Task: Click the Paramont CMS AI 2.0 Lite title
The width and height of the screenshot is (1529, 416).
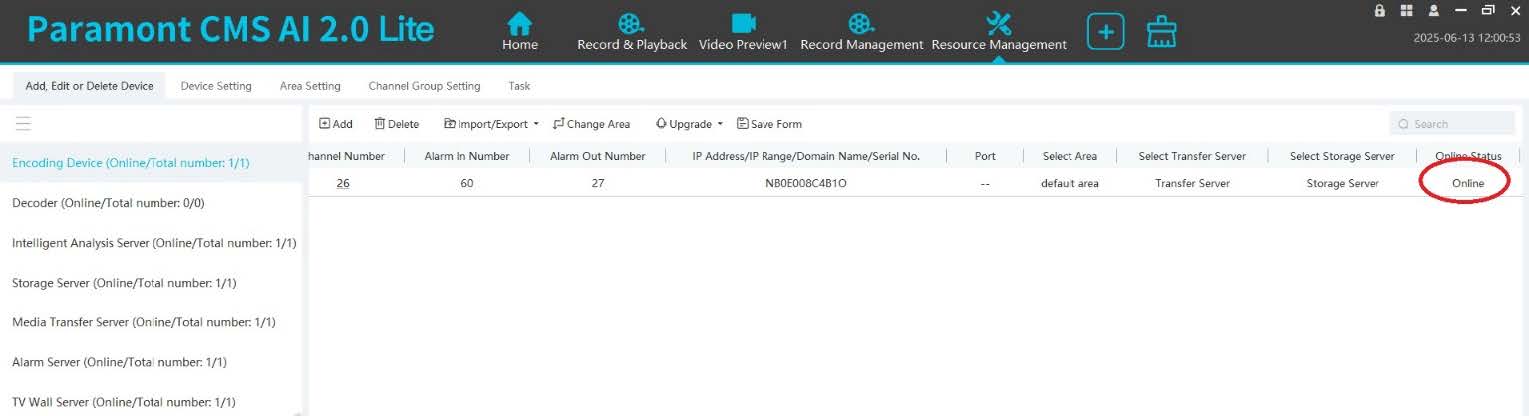Action: click(231, 30)
